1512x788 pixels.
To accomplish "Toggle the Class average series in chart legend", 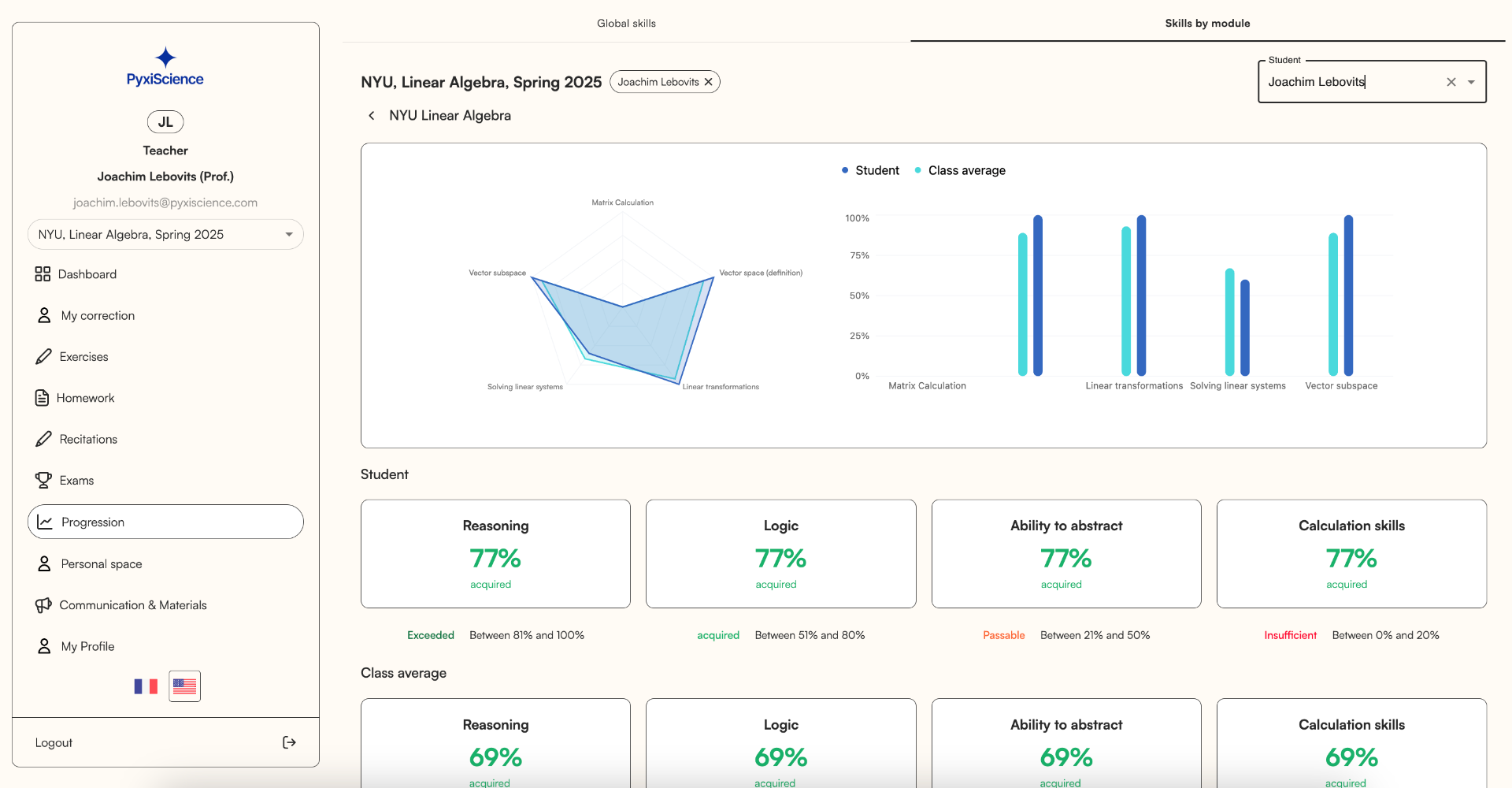I will (960, 169).
